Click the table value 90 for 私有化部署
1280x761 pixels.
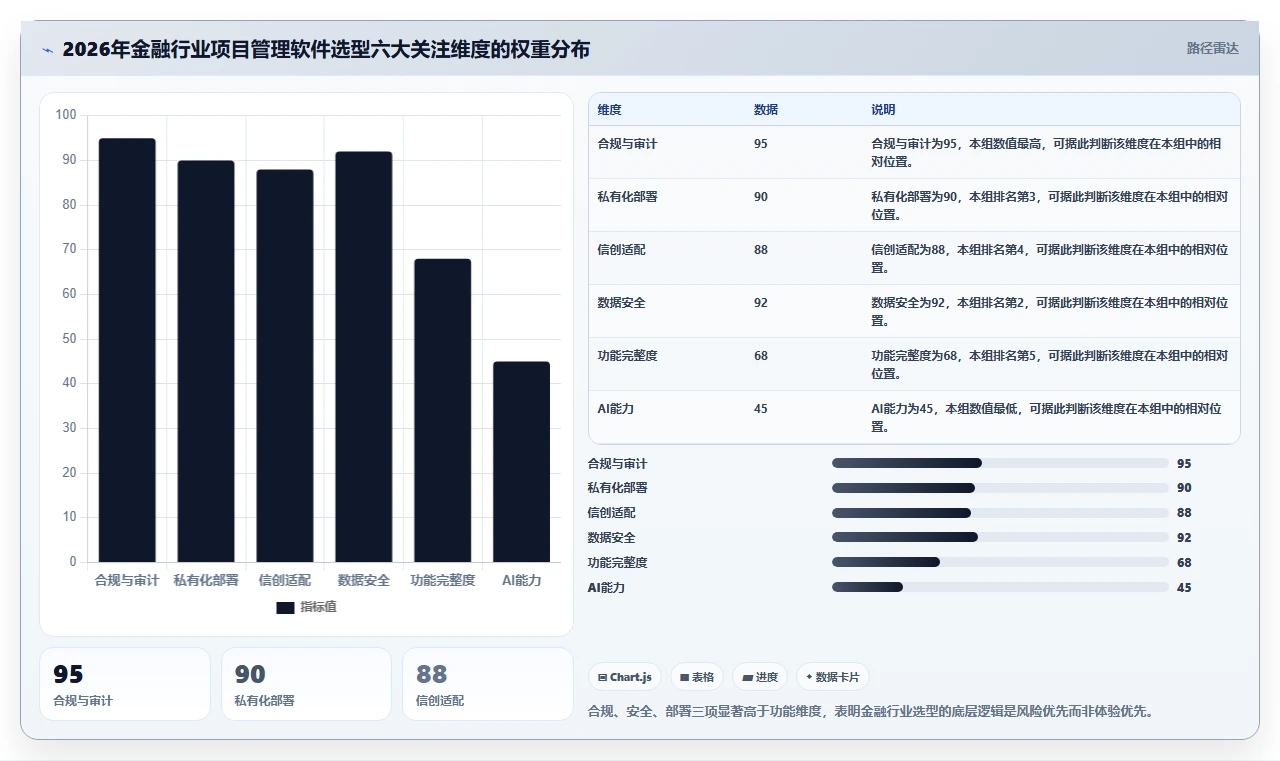[x=761, y=197]
